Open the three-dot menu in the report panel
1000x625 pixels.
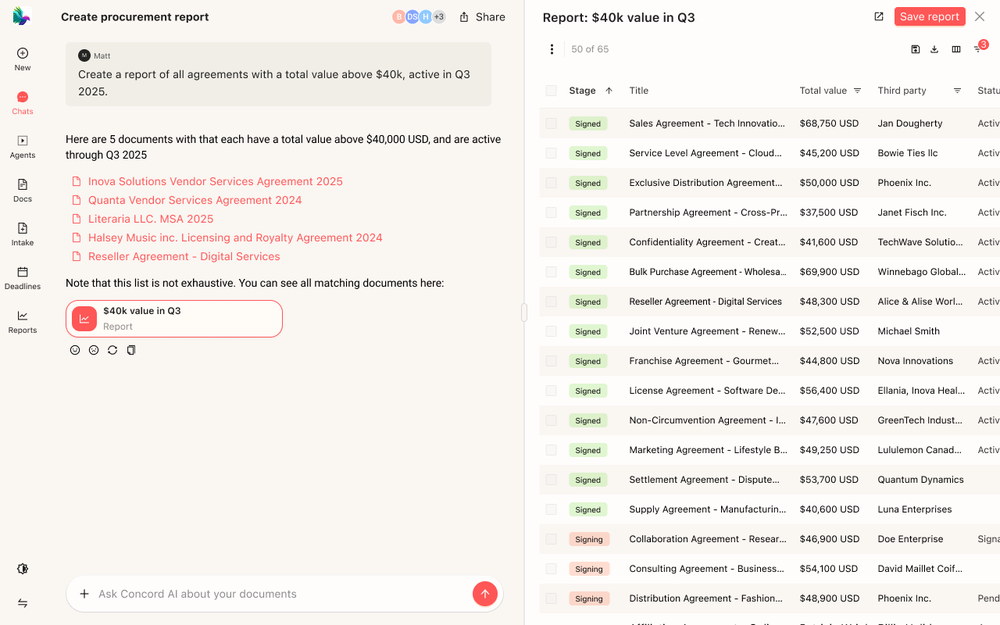click(551, 48)
